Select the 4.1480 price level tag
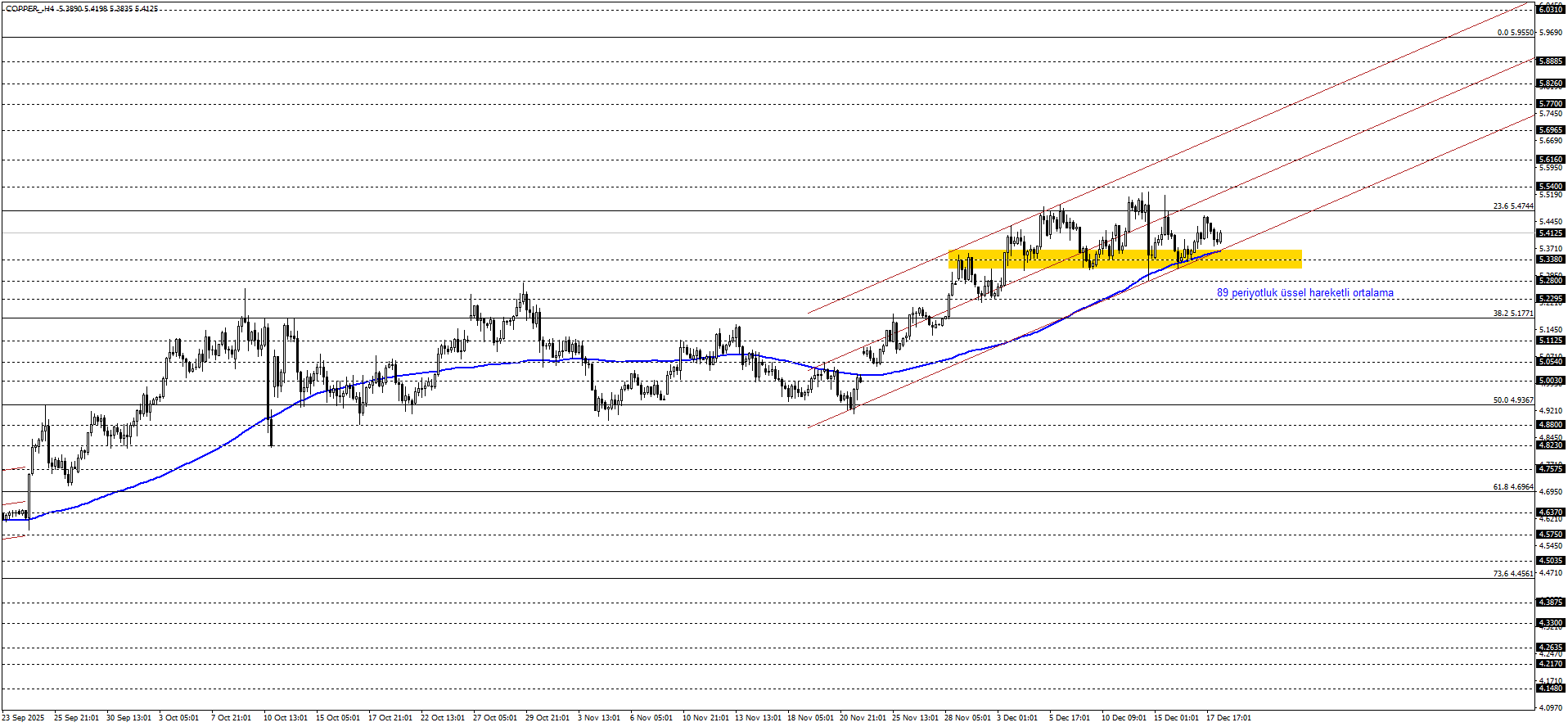 [x=1551, y=689]
